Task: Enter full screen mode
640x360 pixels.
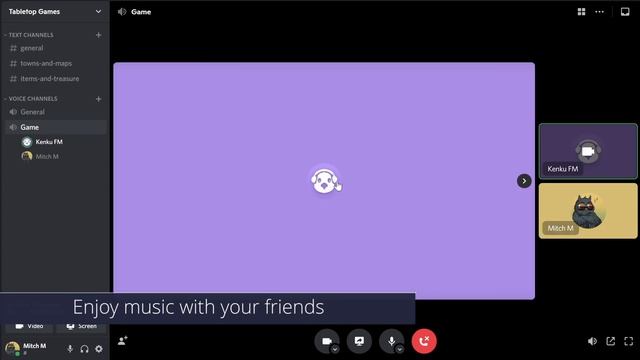Action: point(629,341)
